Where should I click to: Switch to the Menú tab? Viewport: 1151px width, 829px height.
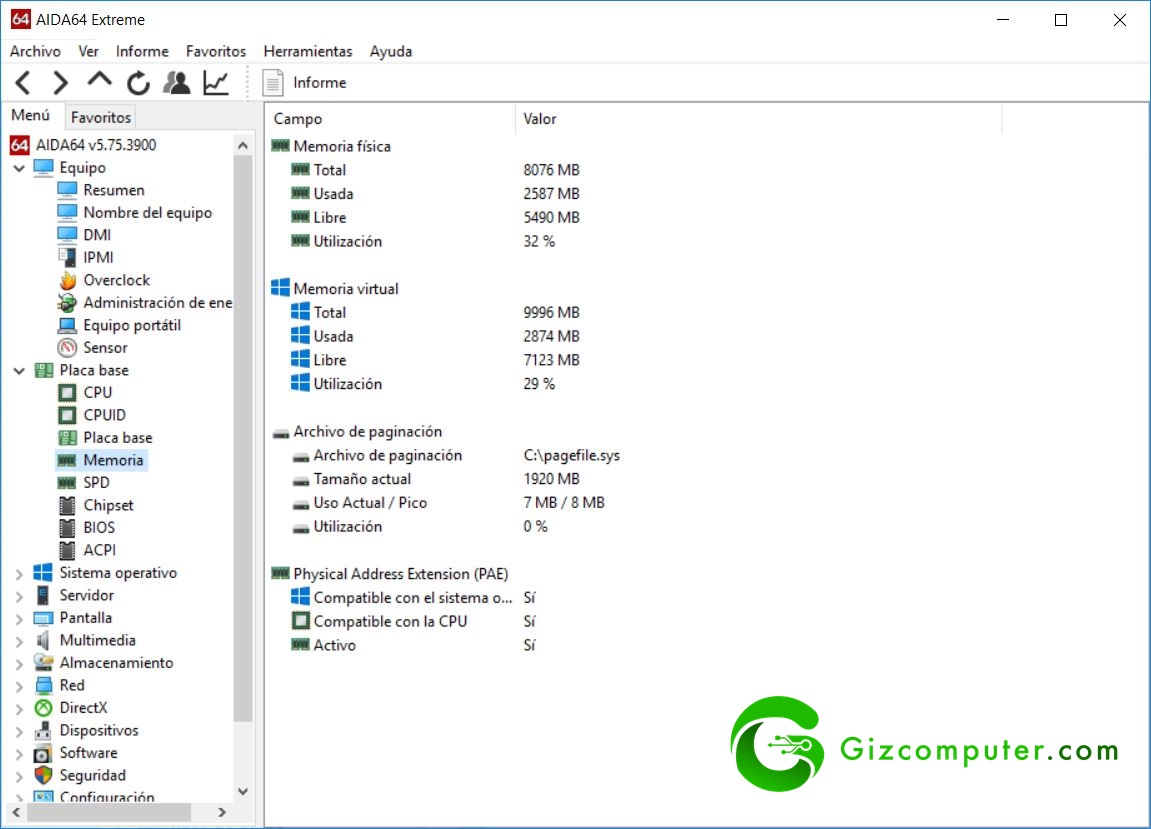[x=31, y=115]
